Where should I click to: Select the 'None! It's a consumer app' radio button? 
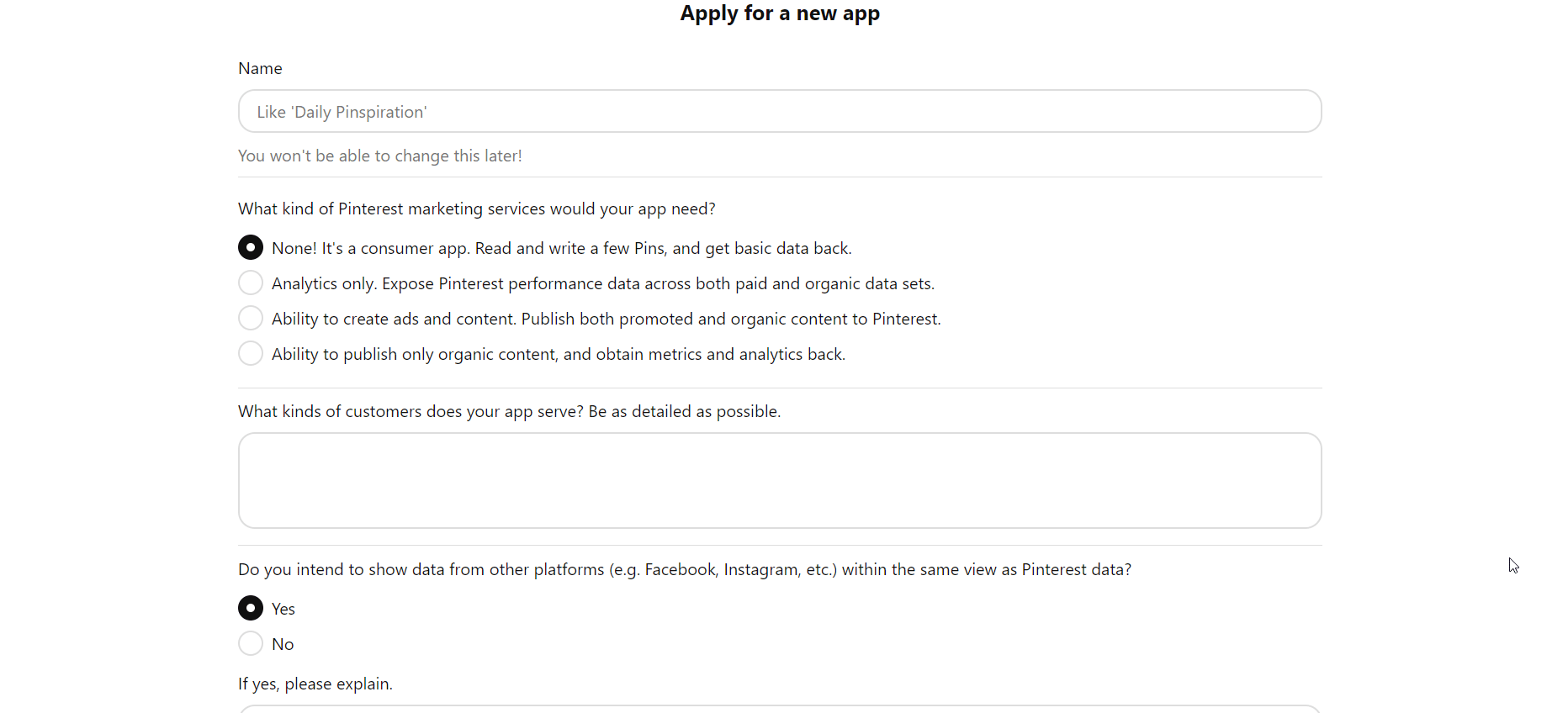tap(251, 248)
